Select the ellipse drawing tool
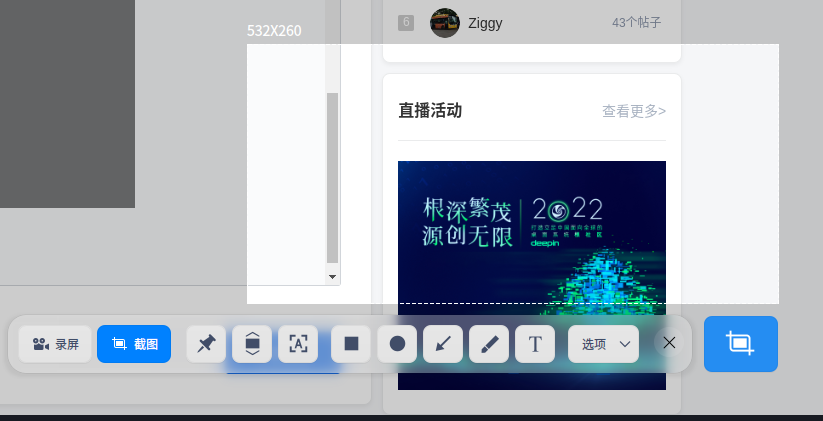 tap(397, 344)
